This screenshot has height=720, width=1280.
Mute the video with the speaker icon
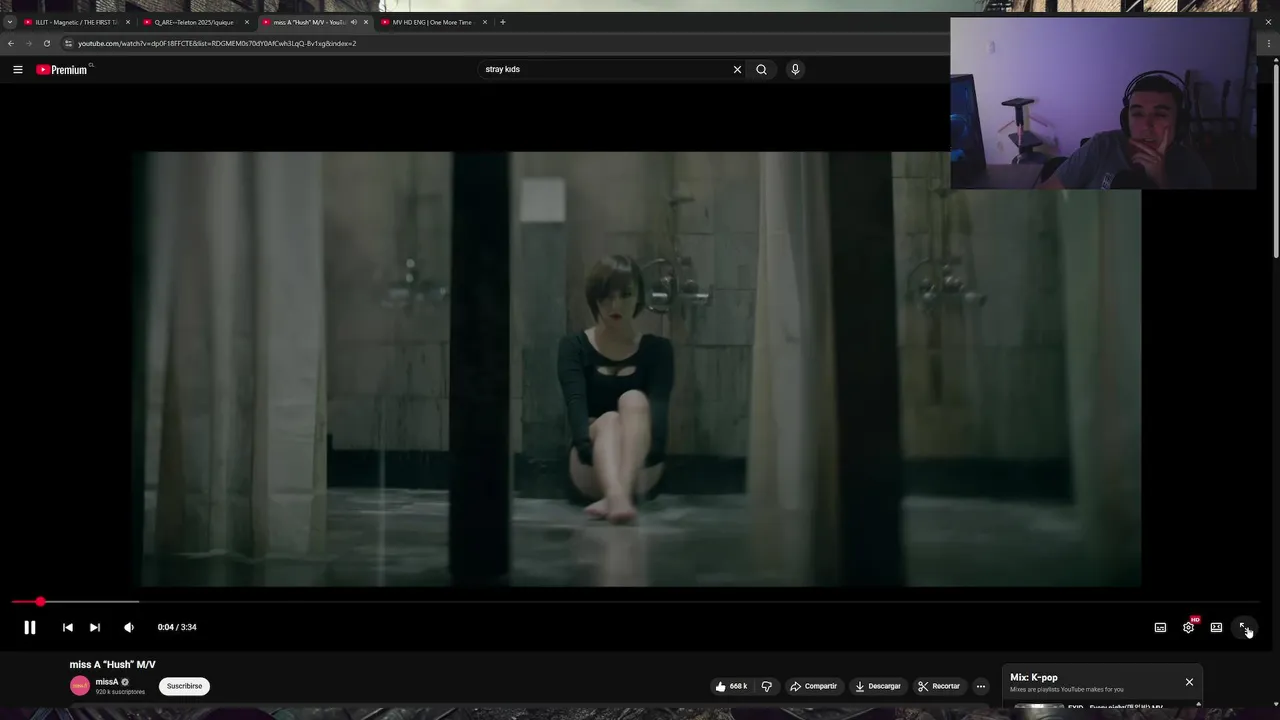pos(129,627)
